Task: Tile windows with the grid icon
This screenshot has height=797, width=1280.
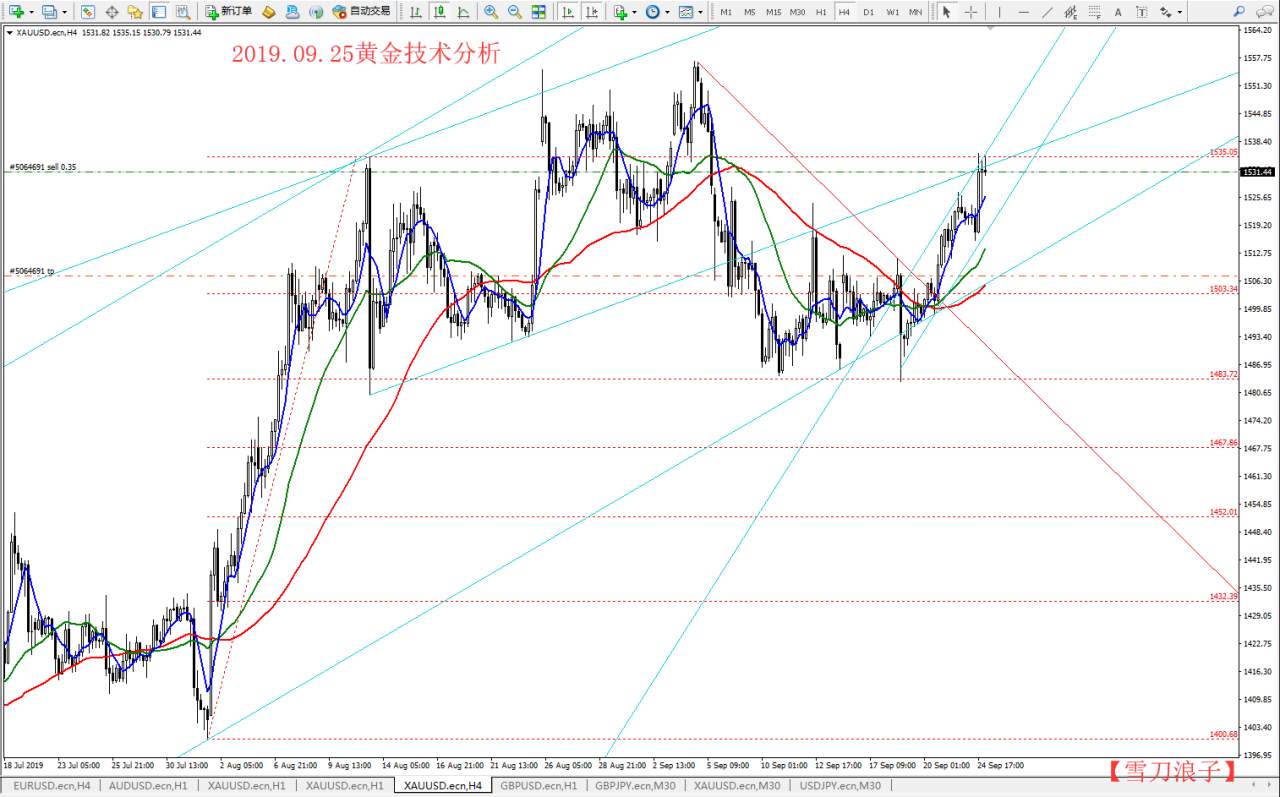Action: [x=539, y=12]
